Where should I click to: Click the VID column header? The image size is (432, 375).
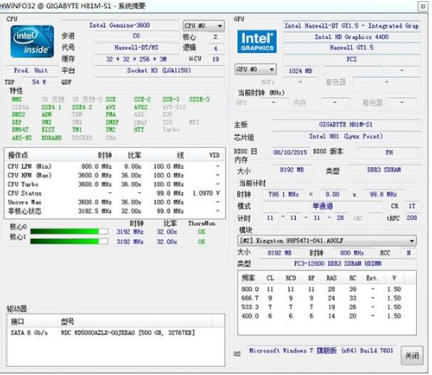click(214, 155)
